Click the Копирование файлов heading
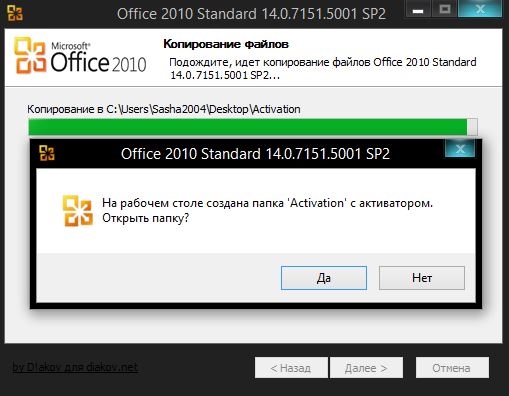 (x=226, y=44)
